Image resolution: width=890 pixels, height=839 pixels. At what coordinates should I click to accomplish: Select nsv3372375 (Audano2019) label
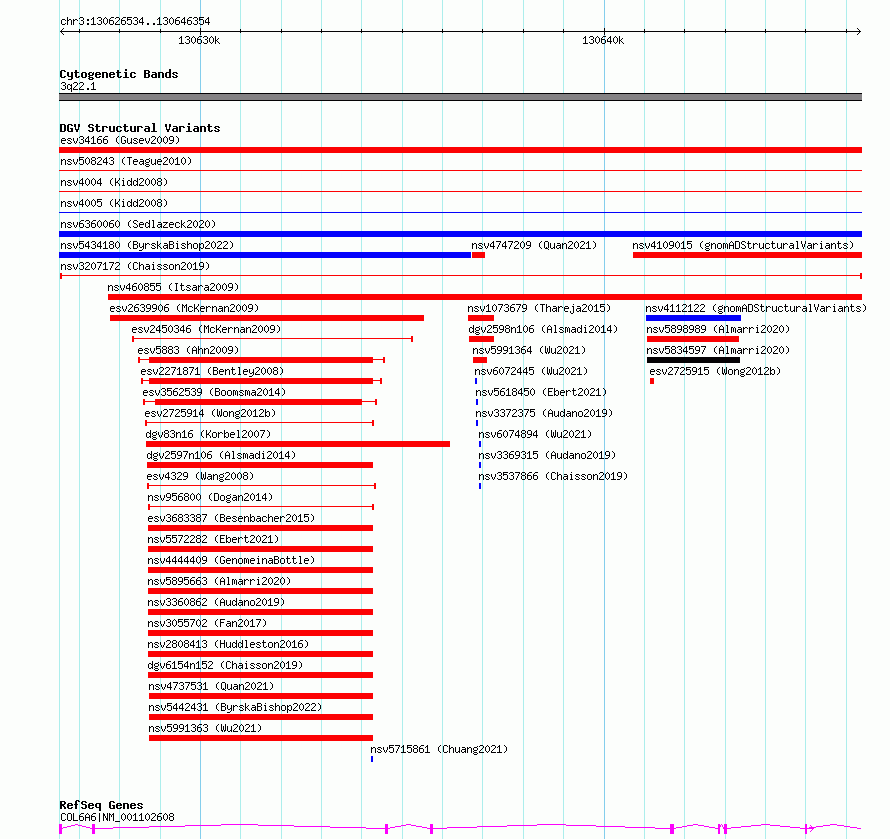tap(544, 413)
